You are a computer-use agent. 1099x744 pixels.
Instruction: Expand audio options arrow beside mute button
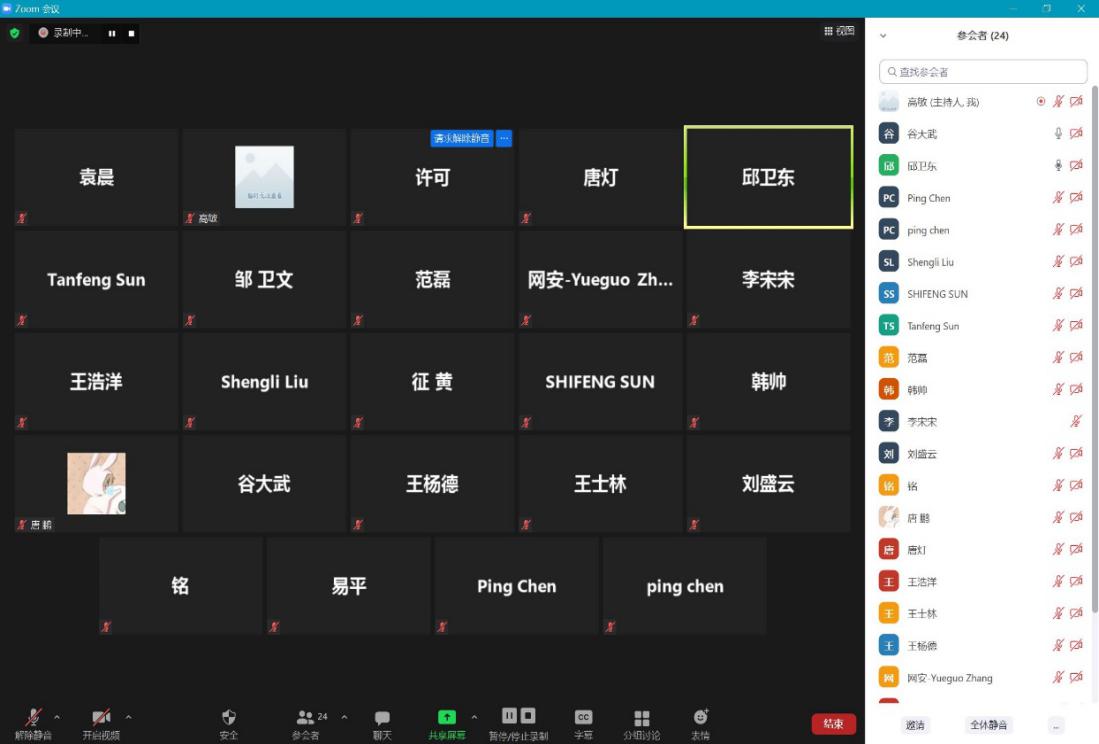click(57, 717)
